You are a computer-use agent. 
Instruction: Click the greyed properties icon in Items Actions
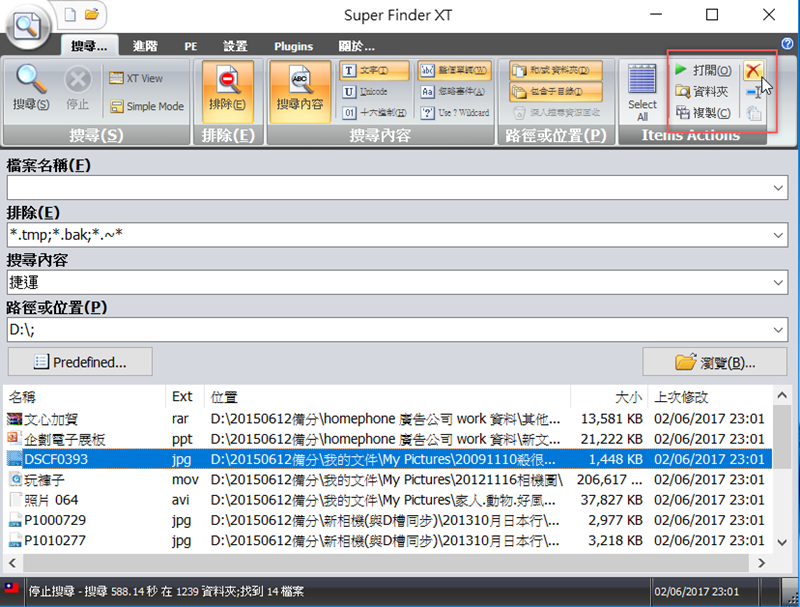(x=754, y=113)
